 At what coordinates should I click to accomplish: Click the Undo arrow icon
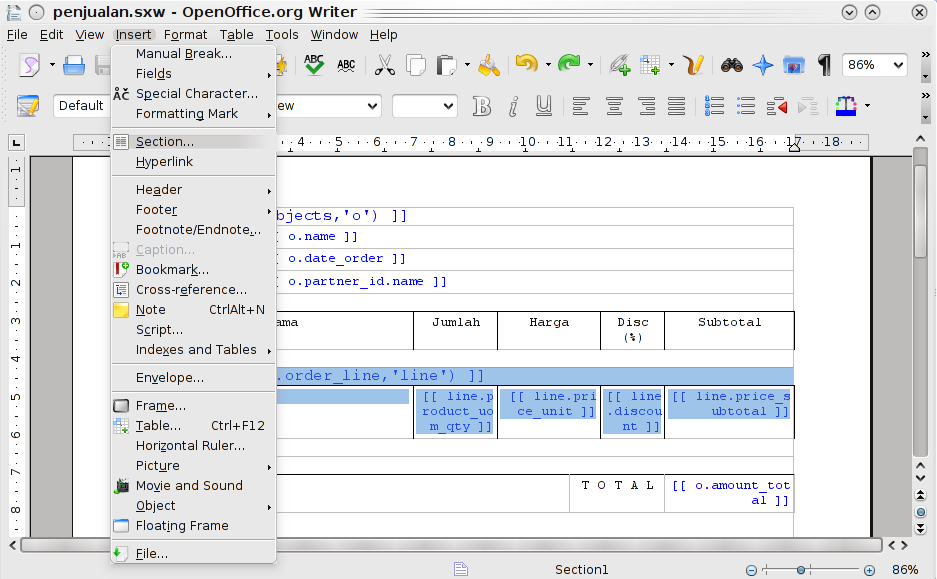point(526,65)
